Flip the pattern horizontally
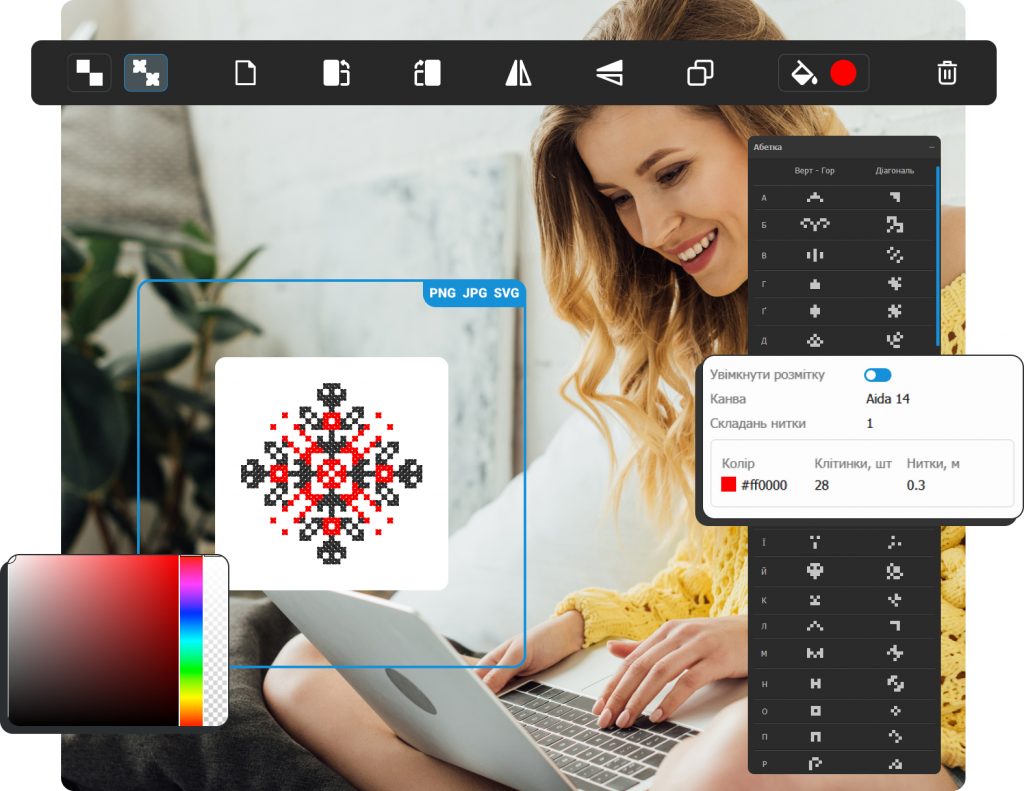This screenshot has width=1024, height=791. click(518, 73)
